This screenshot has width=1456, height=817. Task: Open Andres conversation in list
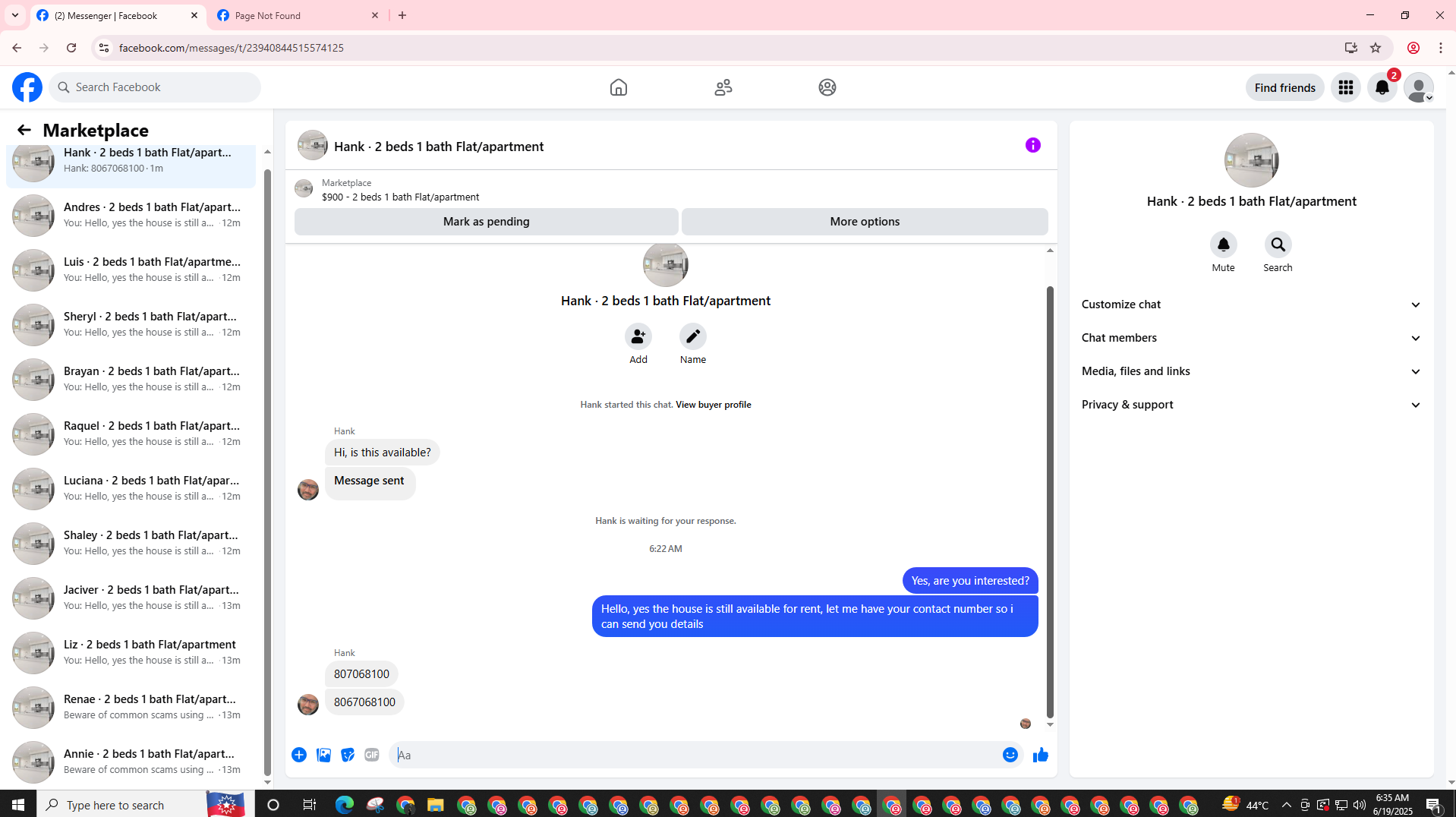pyautogui.click(x=131, y=215)
